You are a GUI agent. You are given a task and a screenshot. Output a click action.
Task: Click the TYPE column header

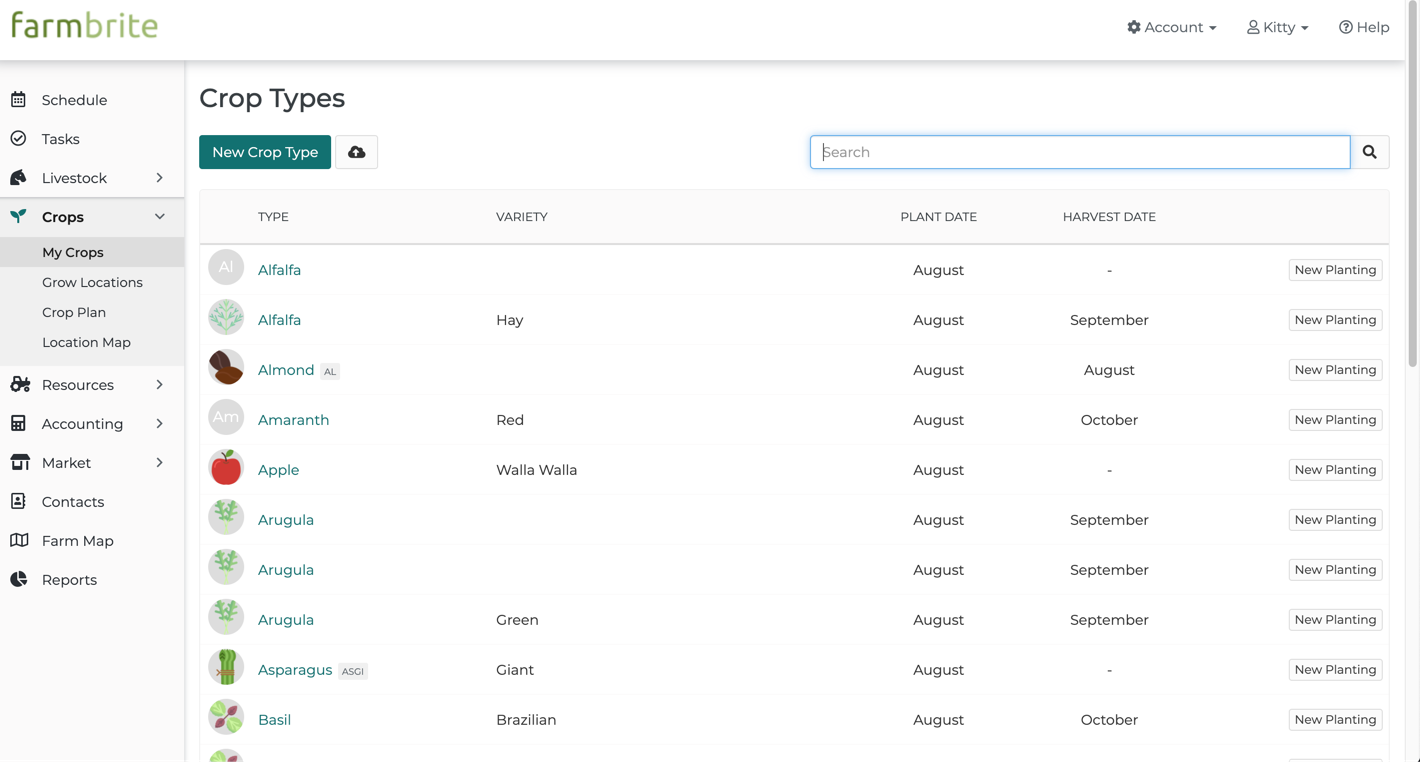pos(273,217)
